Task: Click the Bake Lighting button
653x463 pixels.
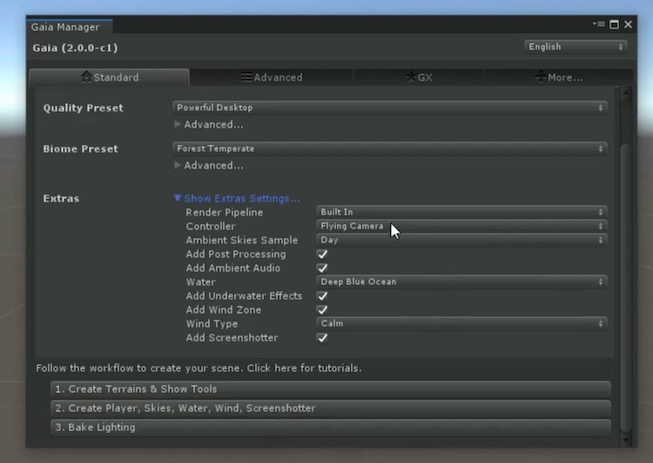Action: 331,427
